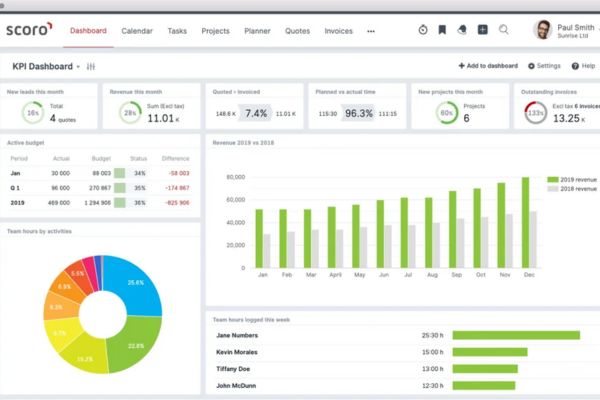Click the settings gear icon

[x=531, y=66]
